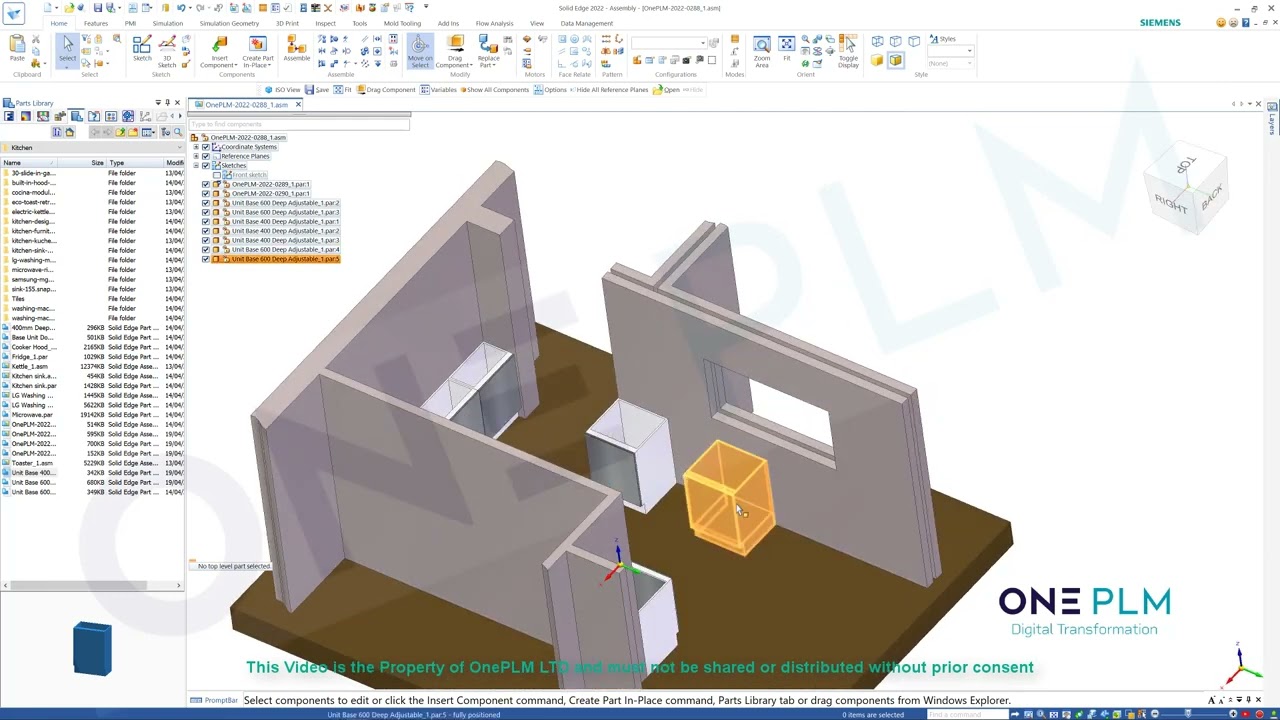Start a new Sketch from the ribbon
The height and width of the screenshot is (720, 1280).
pos(142,49)
